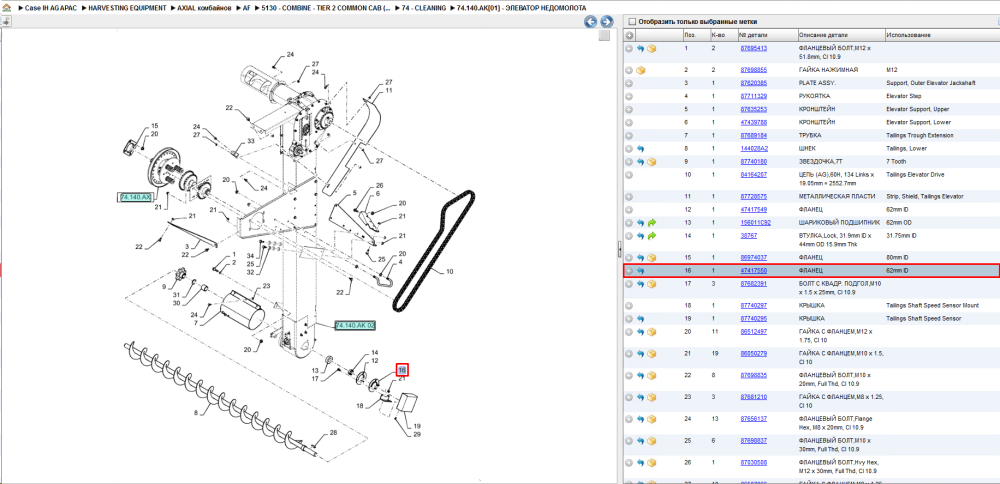
Task: Sort by 'Поз.' column header
Action: pos(695,35)
